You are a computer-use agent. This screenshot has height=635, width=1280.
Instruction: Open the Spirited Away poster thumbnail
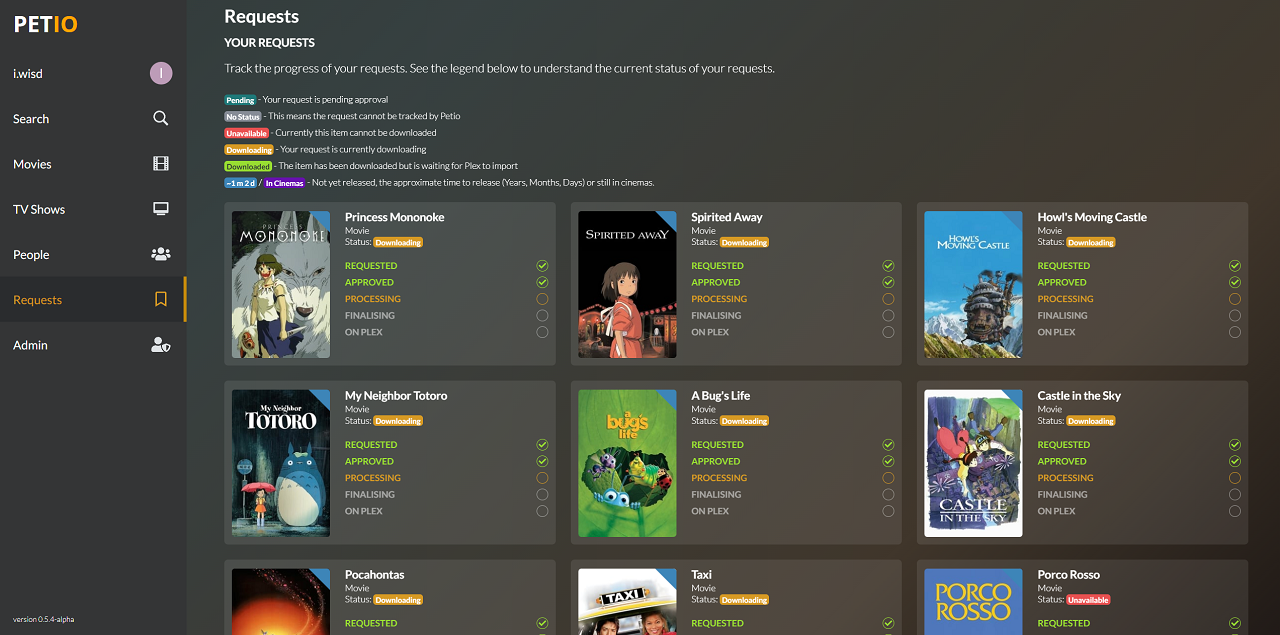click(x=627, y=284)
